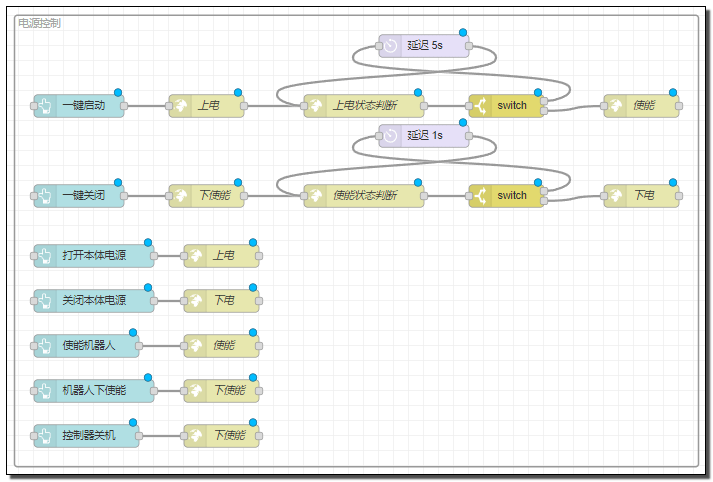
Task: Click the icon of 下使能 node wired to 一键关闭
Action: (181, 196)
